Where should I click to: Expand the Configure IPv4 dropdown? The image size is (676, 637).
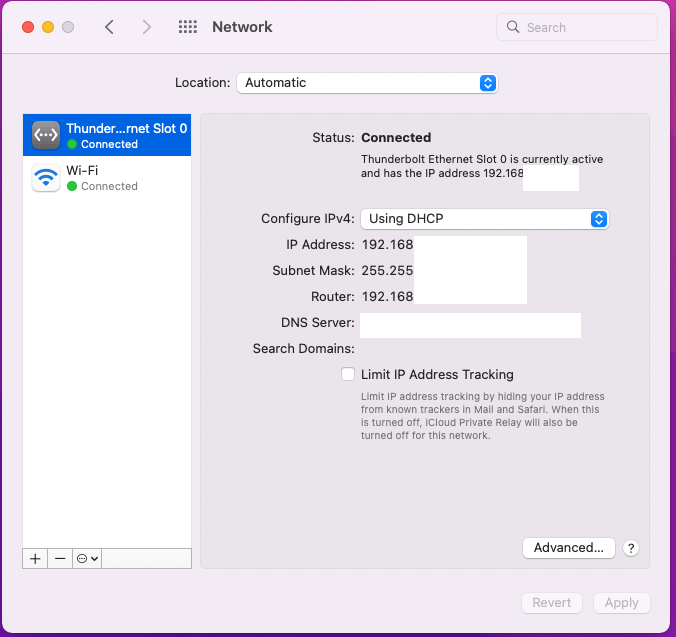(484, 218)
